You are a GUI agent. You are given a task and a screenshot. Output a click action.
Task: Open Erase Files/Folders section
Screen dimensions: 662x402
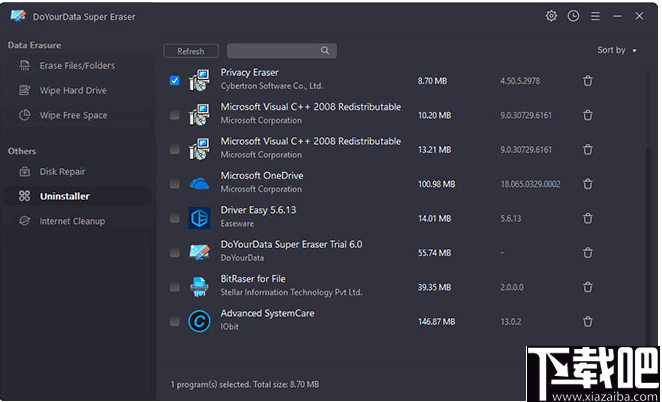(78, 65)
